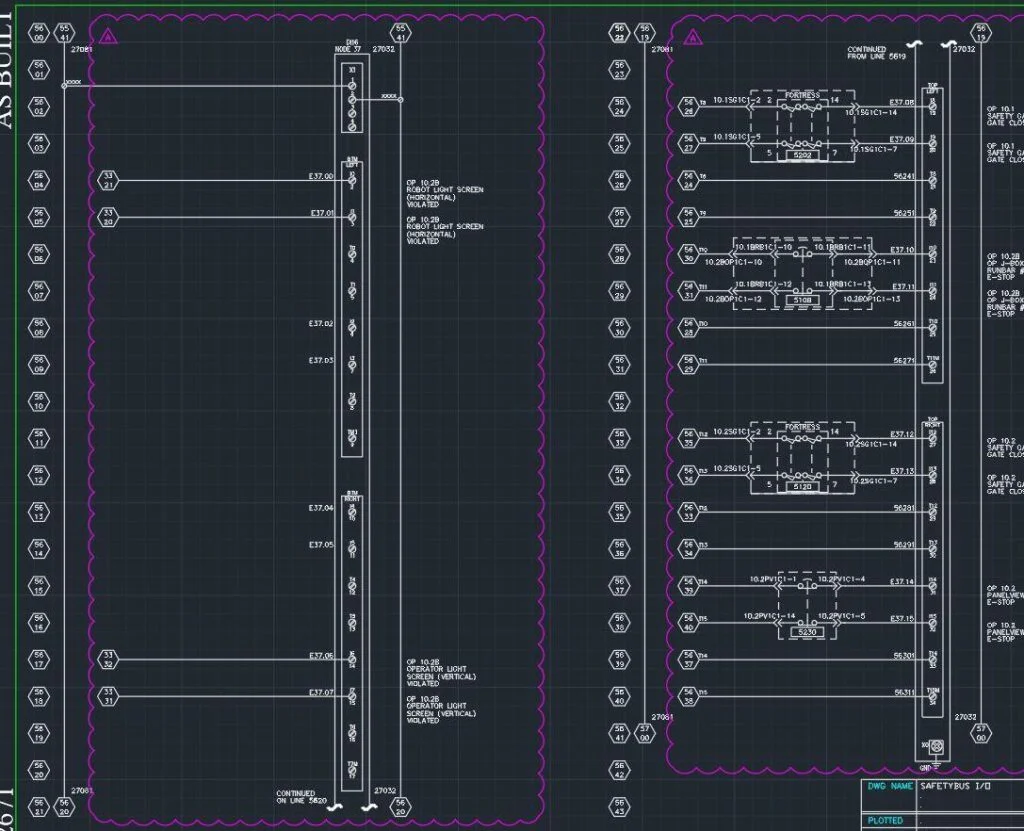Select the line reference hexagon 56/01
1024x831 pixels.
pos(39,70)
